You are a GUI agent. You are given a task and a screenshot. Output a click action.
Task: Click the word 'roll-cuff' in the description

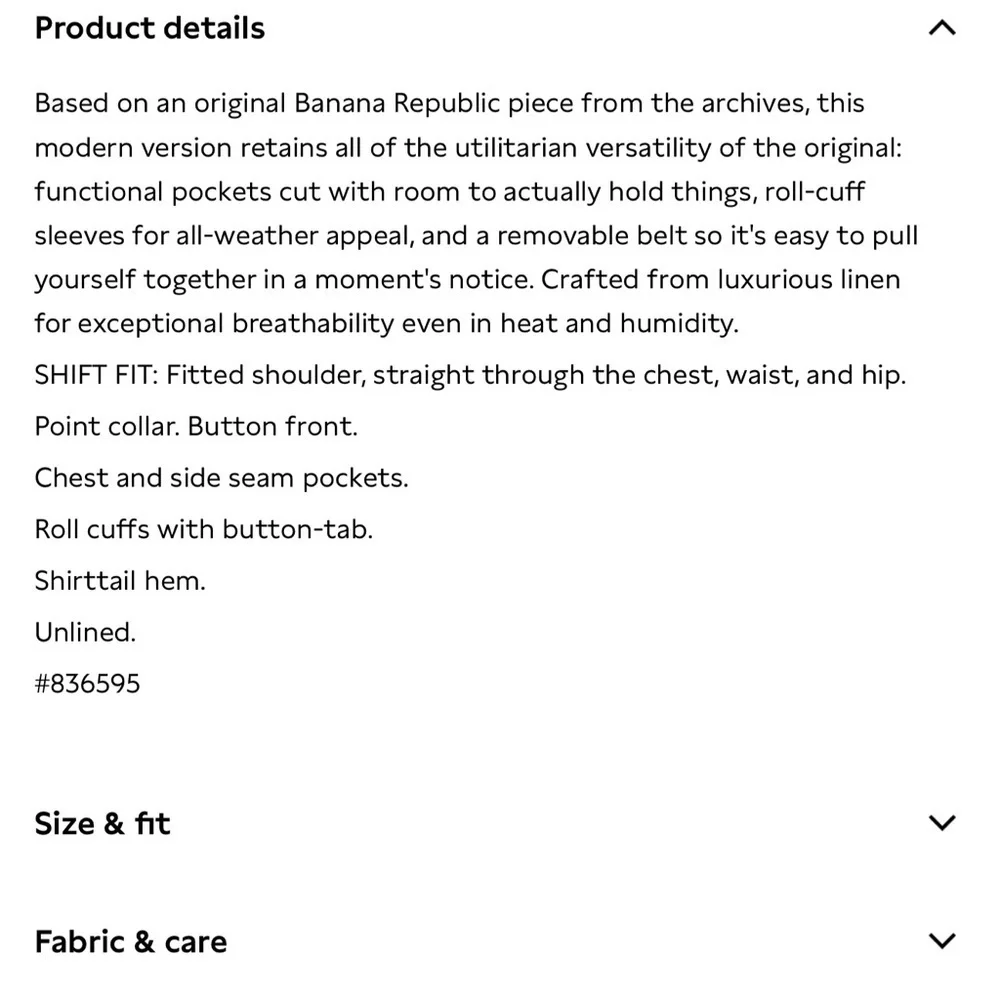pos(814,192)
